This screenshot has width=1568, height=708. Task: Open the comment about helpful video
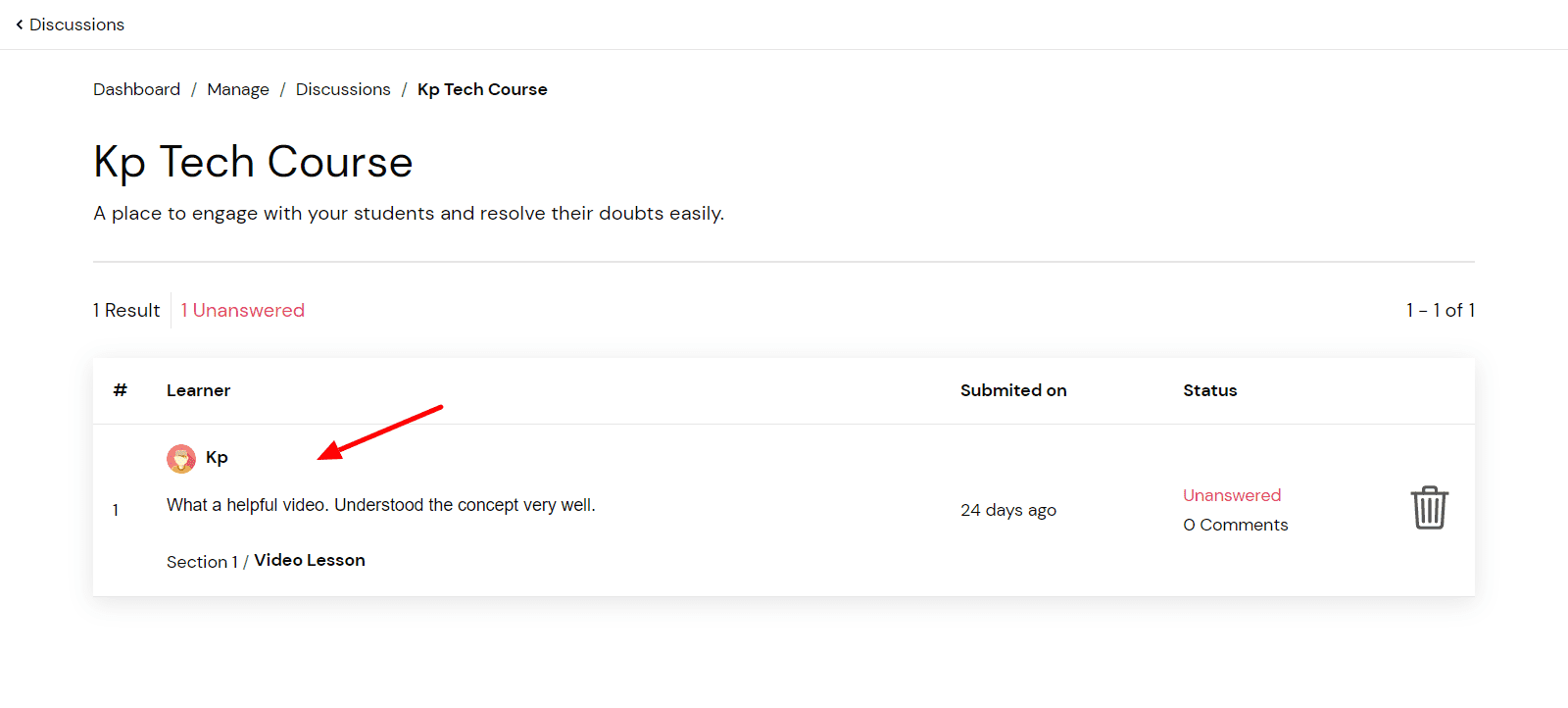point(380,505)
